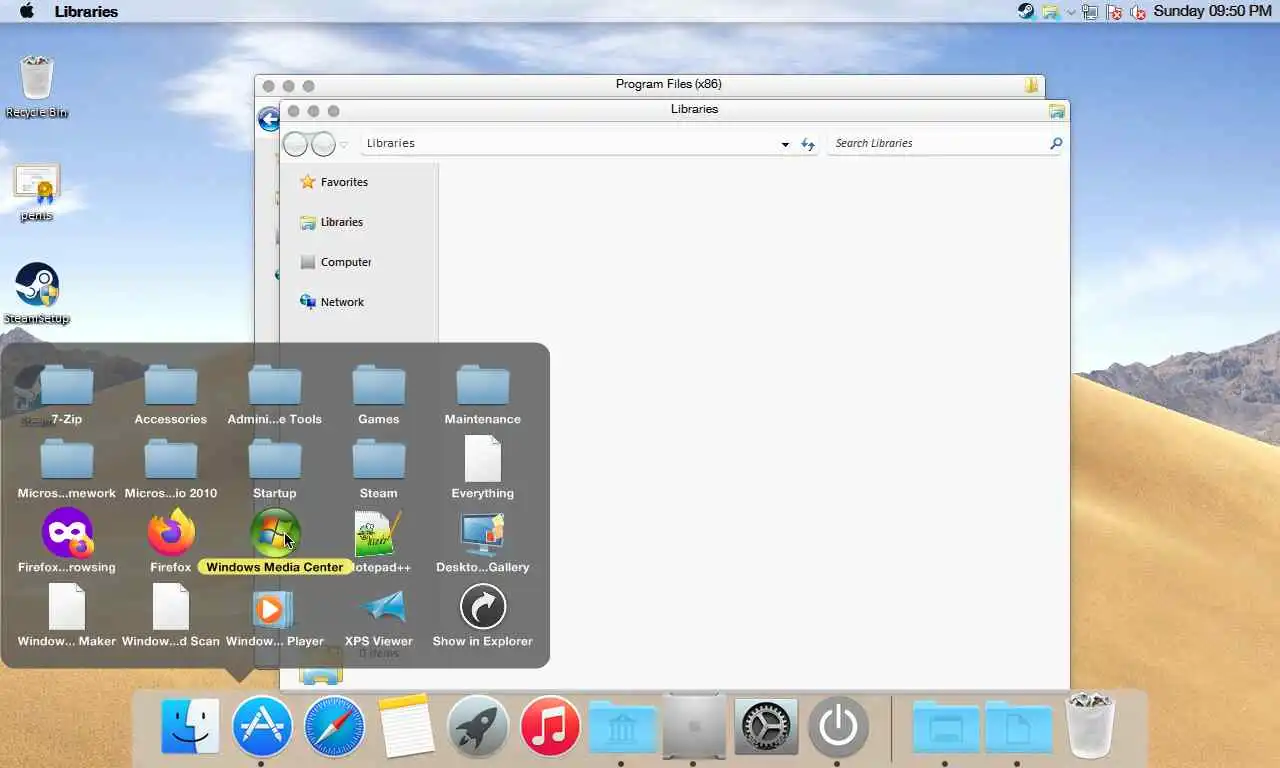Open Safari compass icon in dock
Screen dimensions: 1280x768
tap(334, 726)
